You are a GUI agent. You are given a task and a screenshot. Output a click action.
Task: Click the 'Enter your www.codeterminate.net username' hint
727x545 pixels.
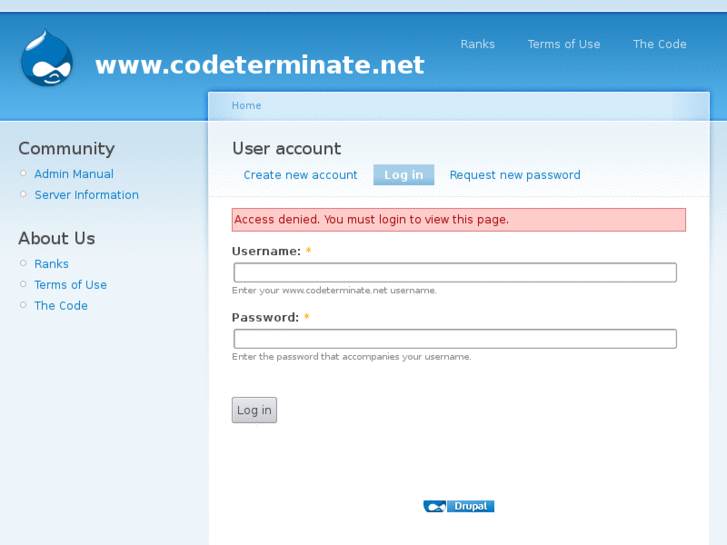pyautogui.click(x=334, y=291)
